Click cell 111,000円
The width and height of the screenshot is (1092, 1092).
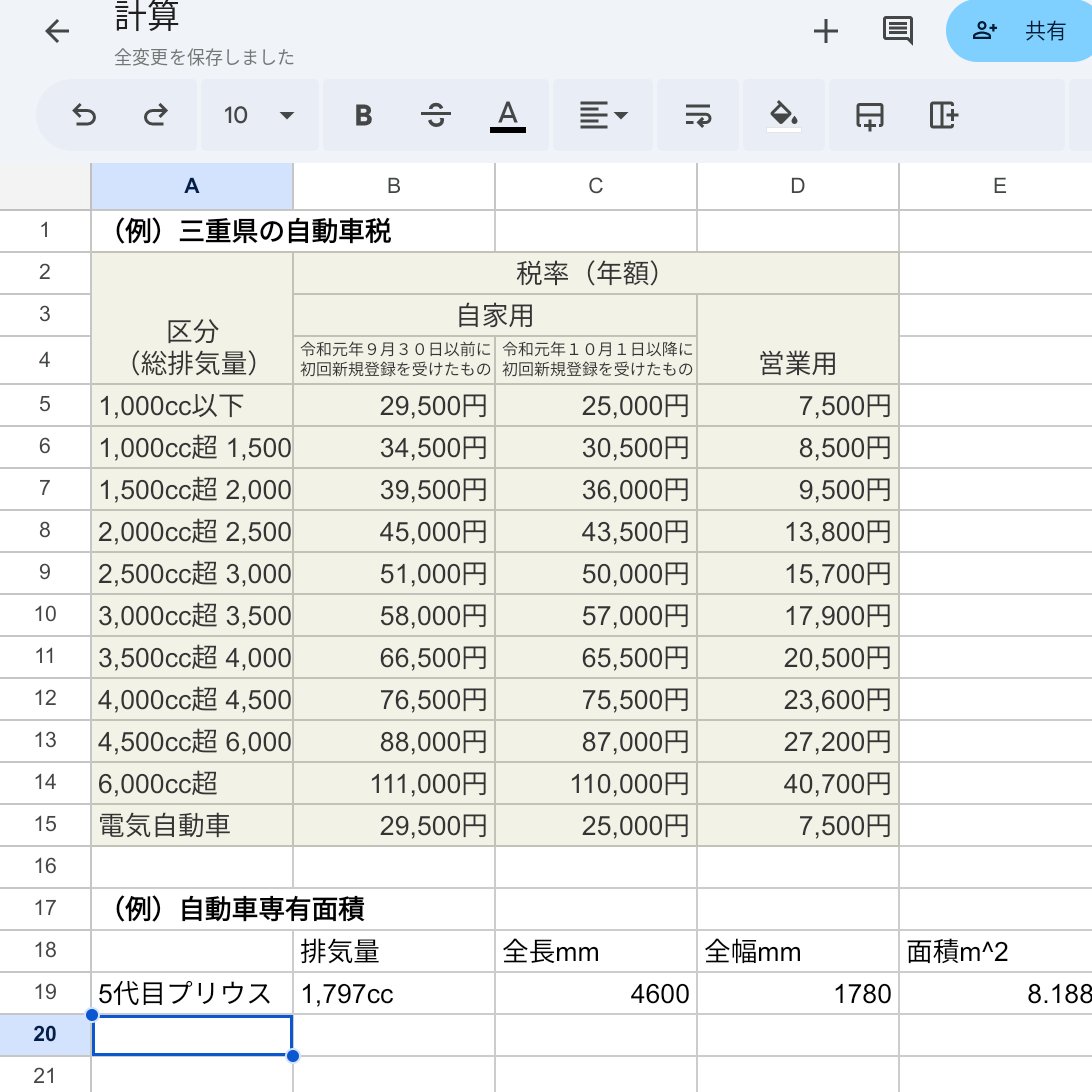tap(393, 783)
